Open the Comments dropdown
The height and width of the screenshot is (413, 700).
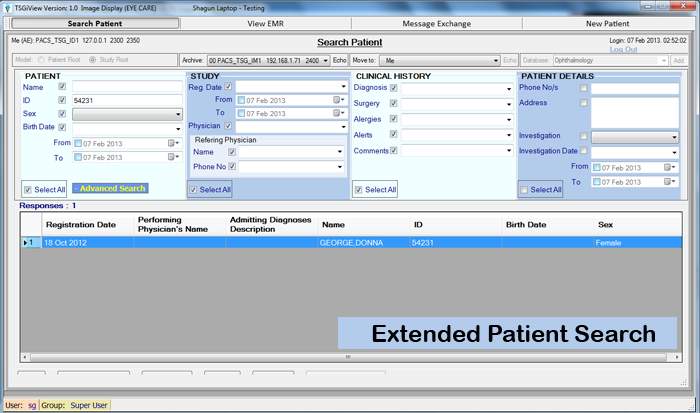[x=457, y=151]
